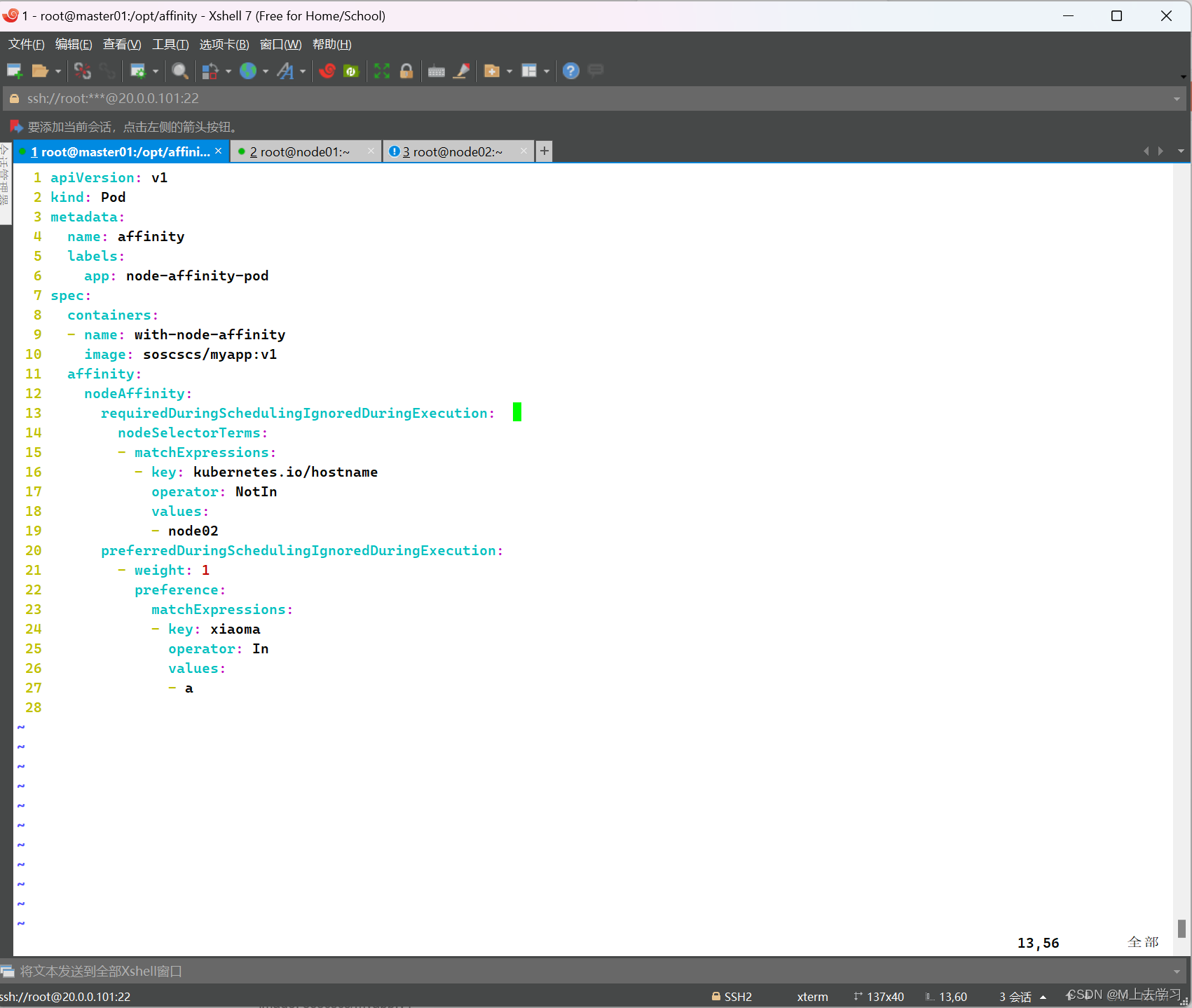1192x1008 pixels.
Task: Expand the Open Session dropdown arrow
Action: click(x=58, y=71)
